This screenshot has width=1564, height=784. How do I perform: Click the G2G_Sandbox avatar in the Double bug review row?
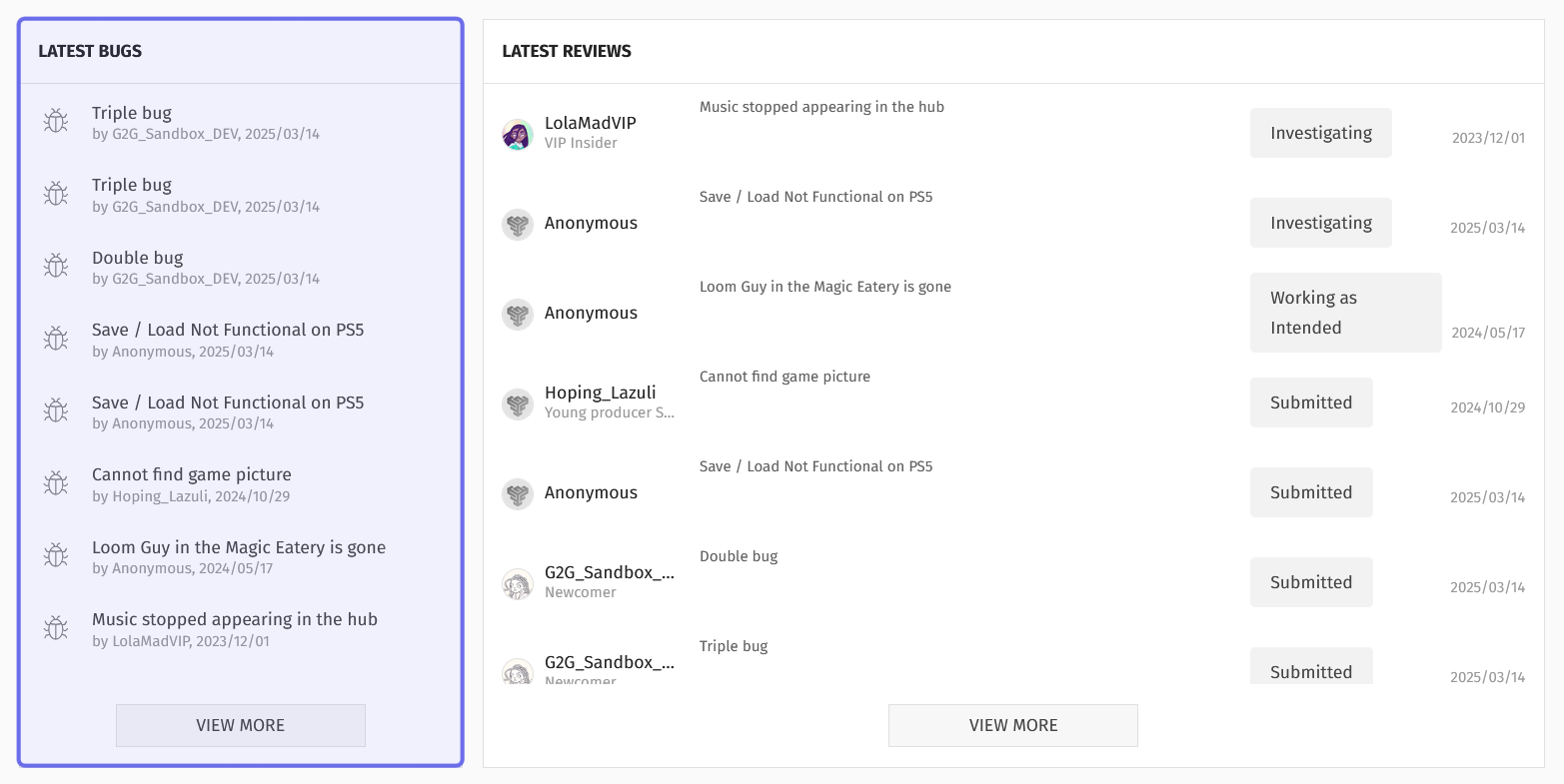tap(518, 584)
